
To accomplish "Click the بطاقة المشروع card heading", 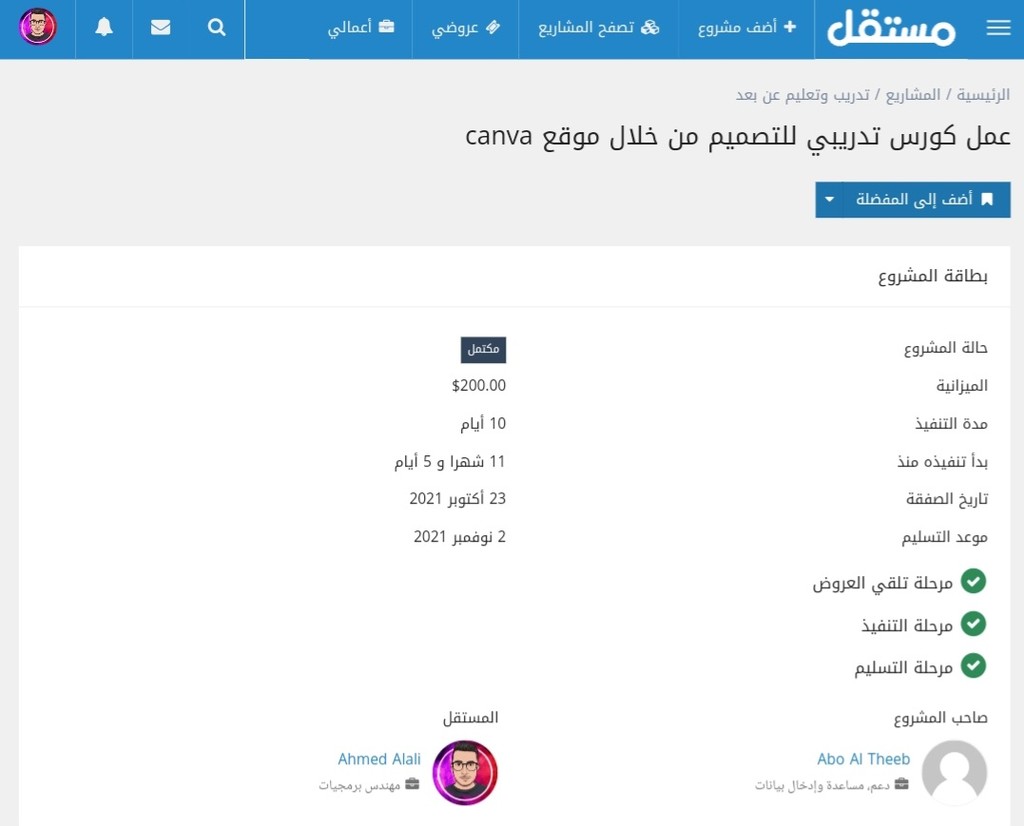I will (x=933, y=276).
